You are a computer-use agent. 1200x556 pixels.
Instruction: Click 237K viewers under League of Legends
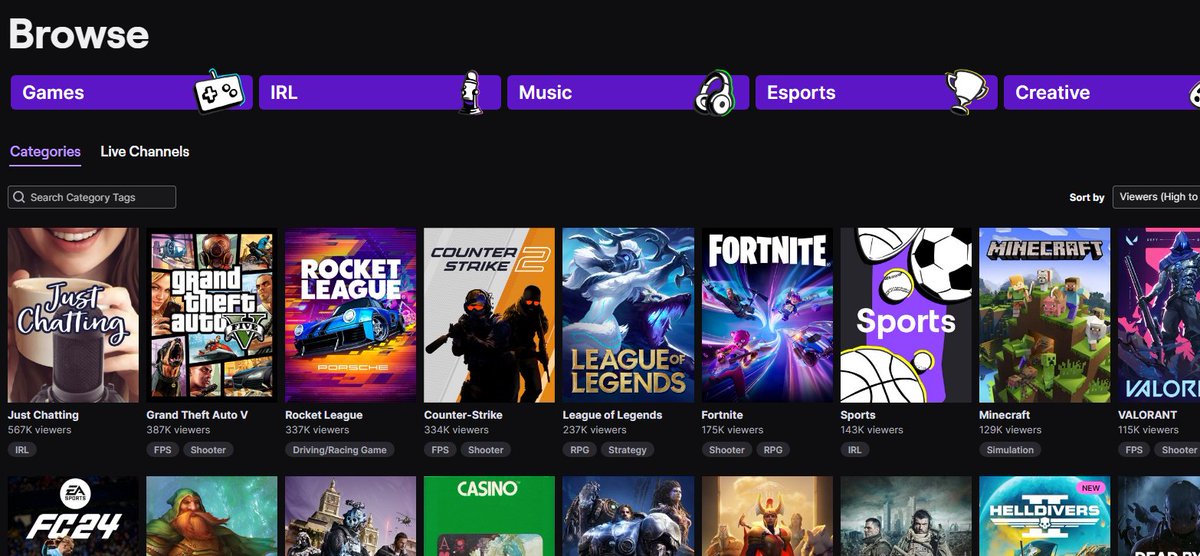pos(595,430)
